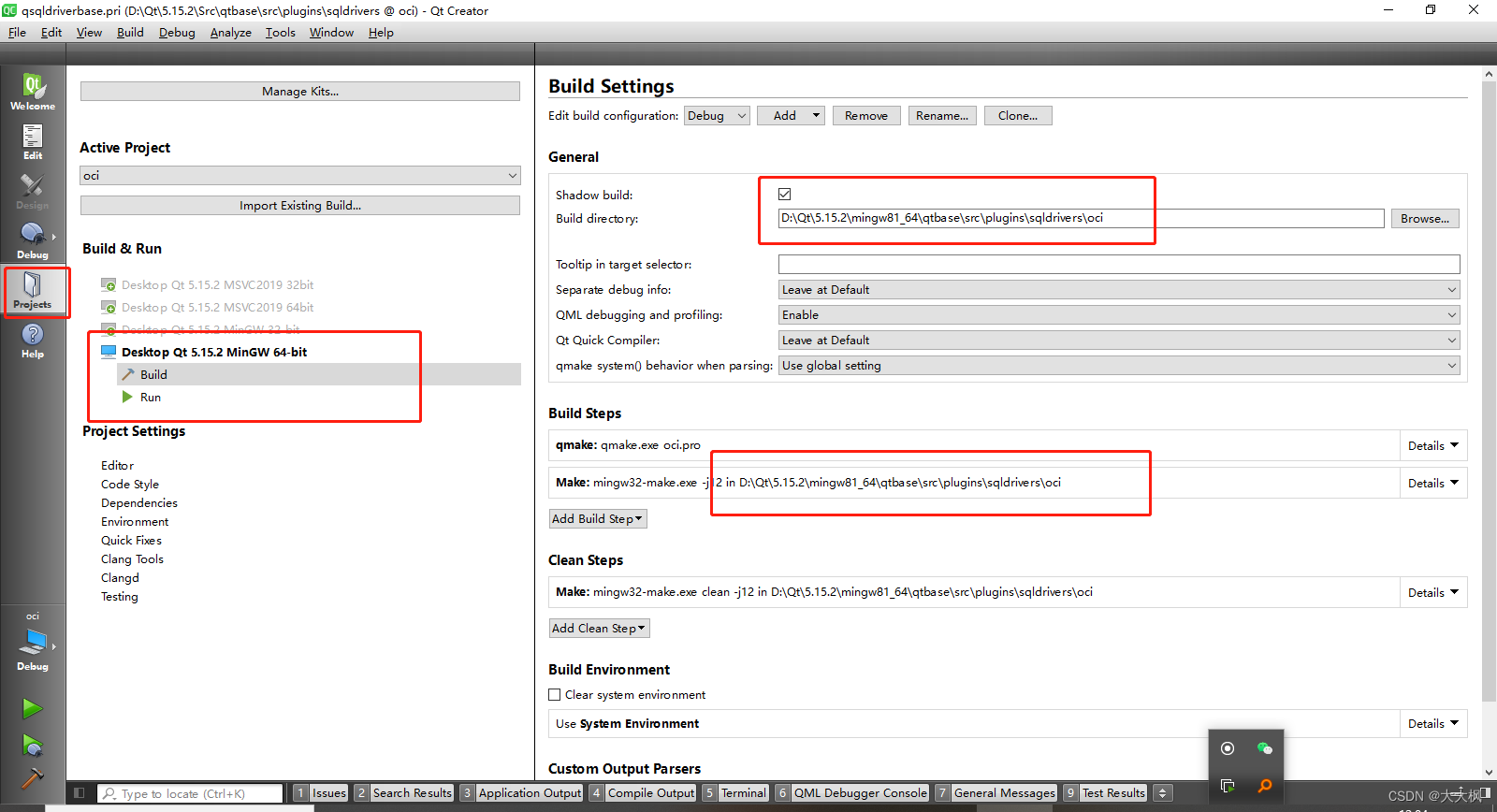Click the vertical scrollbar of Build Settings
This screenshot has height=812, width=1497.
tap(1490, 391)
